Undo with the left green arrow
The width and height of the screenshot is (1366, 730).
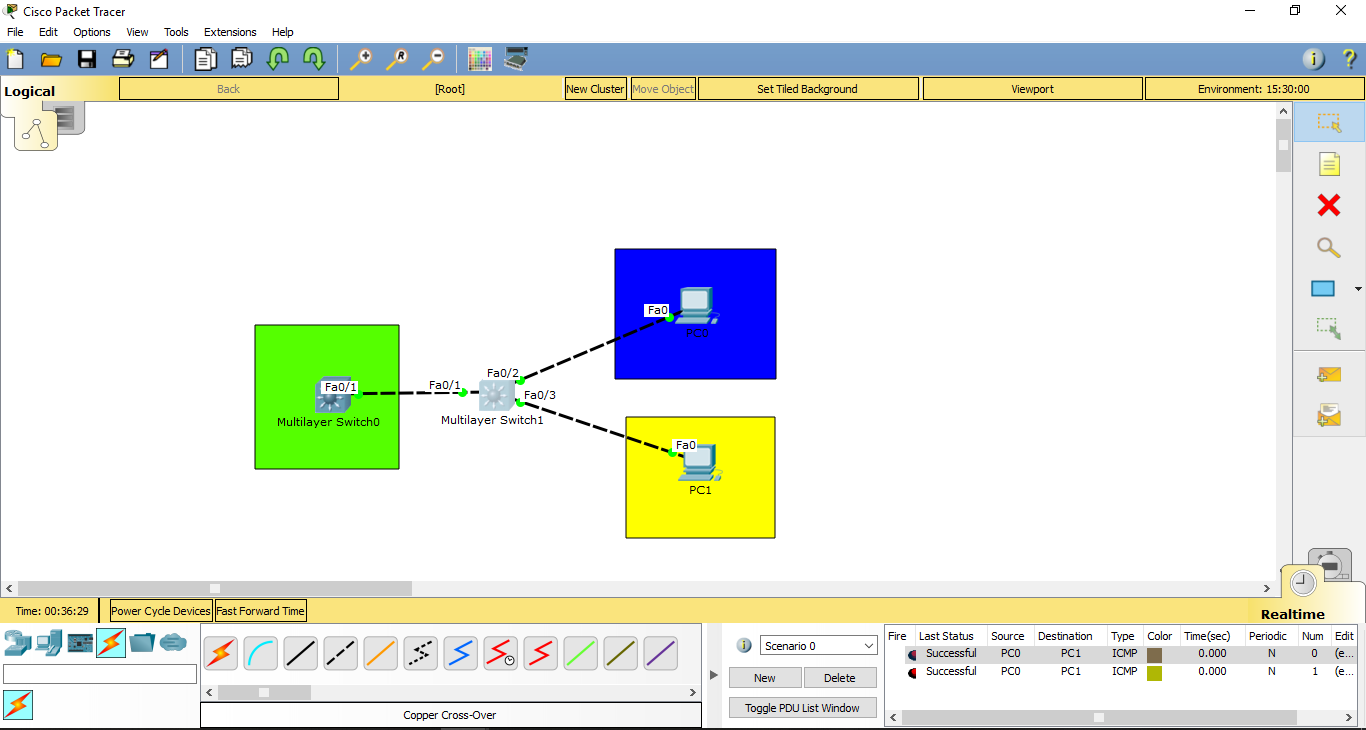277,59
